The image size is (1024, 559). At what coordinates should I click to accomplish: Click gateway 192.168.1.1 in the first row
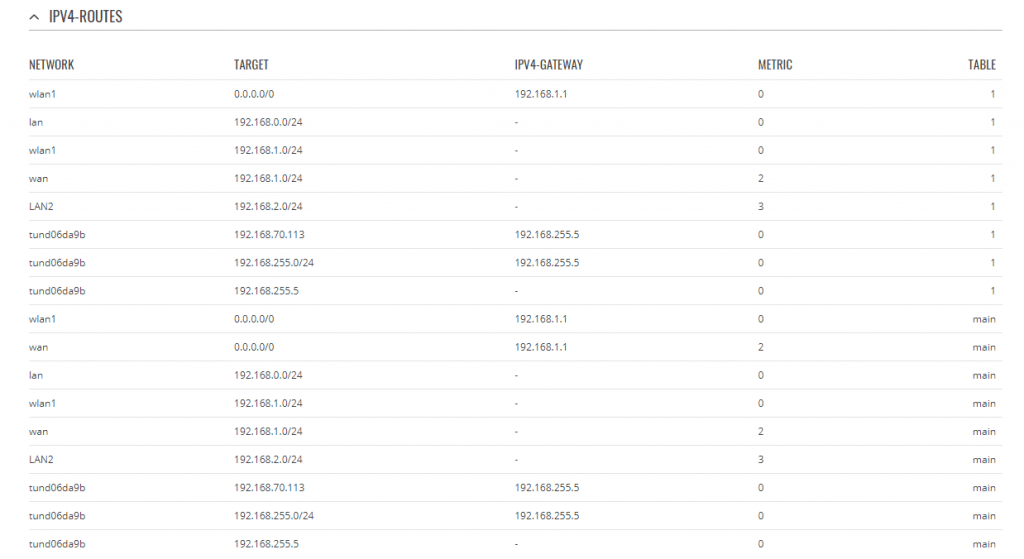[541, 94]
